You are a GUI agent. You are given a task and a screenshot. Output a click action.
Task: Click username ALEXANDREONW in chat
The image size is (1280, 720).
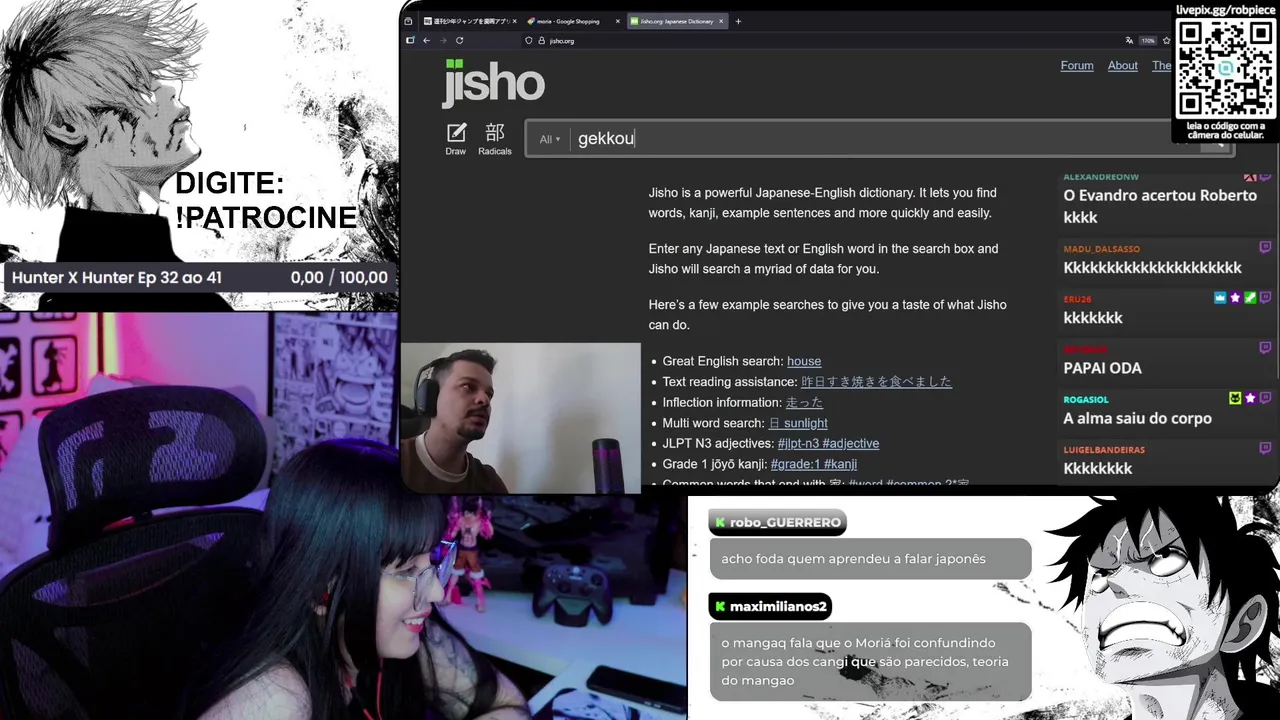[1101, 177]
